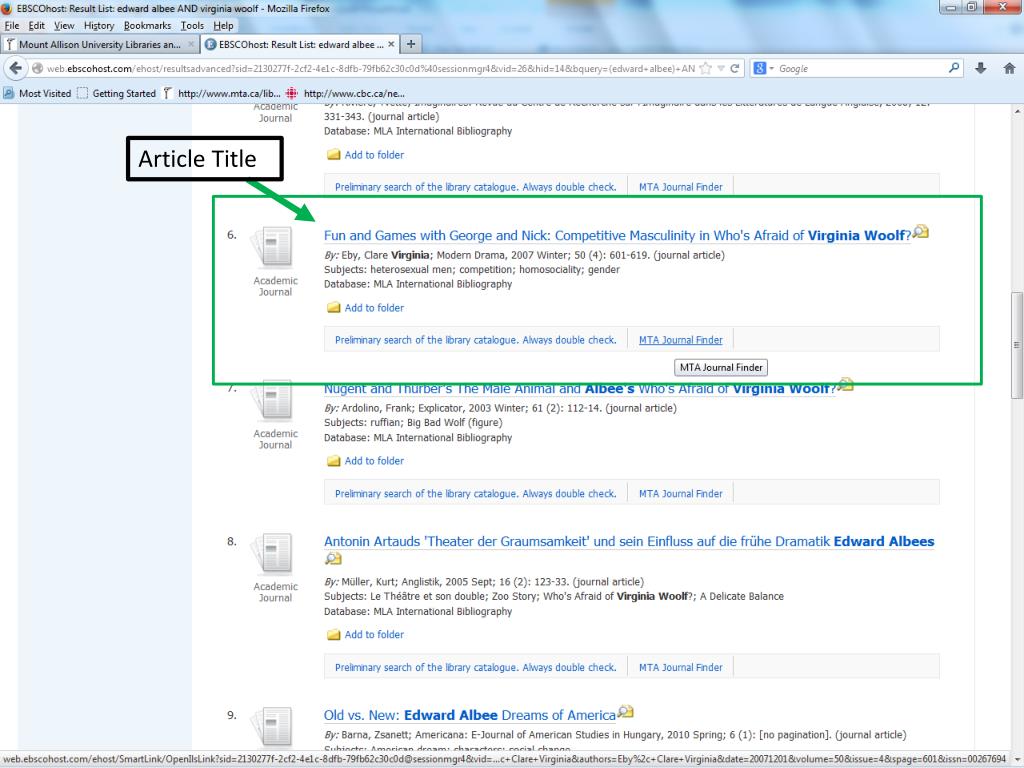This screenshot has width=1024, height=768.
Task: Click Preliminary search of library catalogue, result 8
Action: click(475, 667)
